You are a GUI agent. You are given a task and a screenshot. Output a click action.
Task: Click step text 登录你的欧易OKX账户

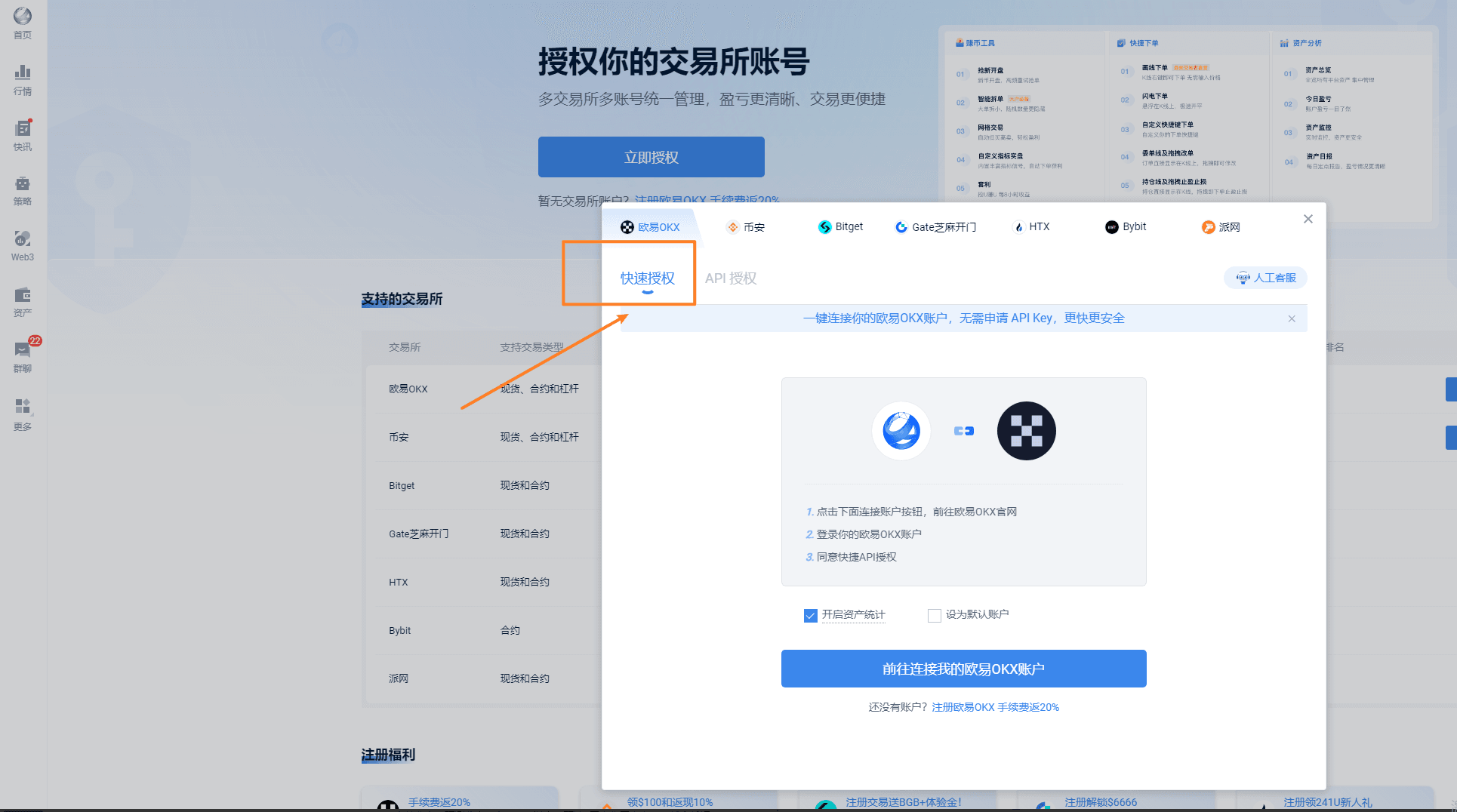(869, 534)
